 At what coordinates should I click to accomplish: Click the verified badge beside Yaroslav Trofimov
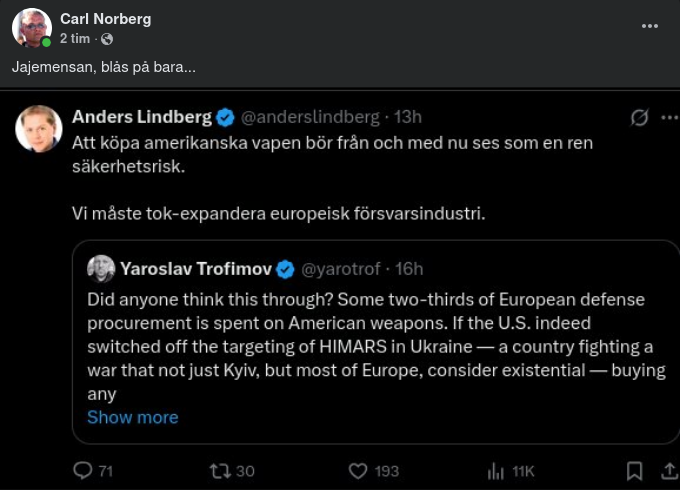[x=285, y=268]
